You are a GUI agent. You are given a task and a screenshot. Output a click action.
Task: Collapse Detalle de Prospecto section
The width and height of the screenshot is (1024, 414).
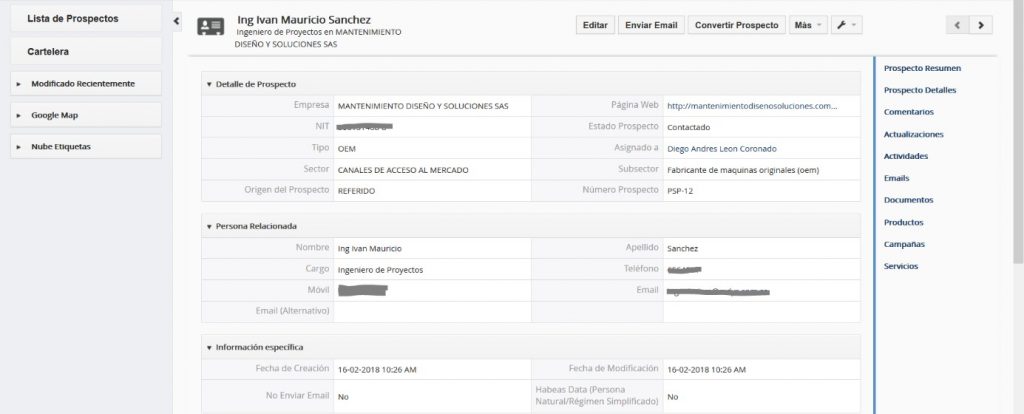point(209,84)
